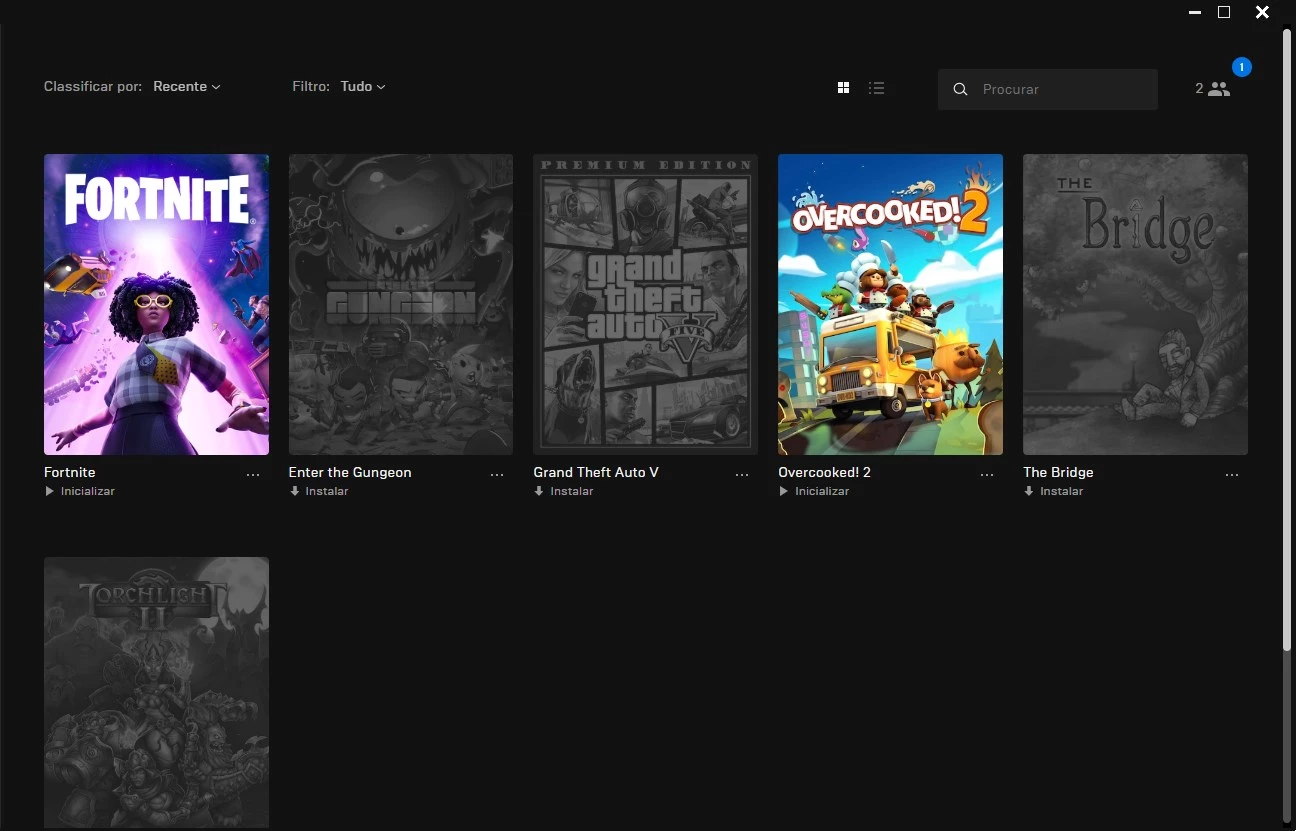1296x831 pixels.
Task: Click Overcooked! 2 play arrow icon
Action: tap(784, 491)
